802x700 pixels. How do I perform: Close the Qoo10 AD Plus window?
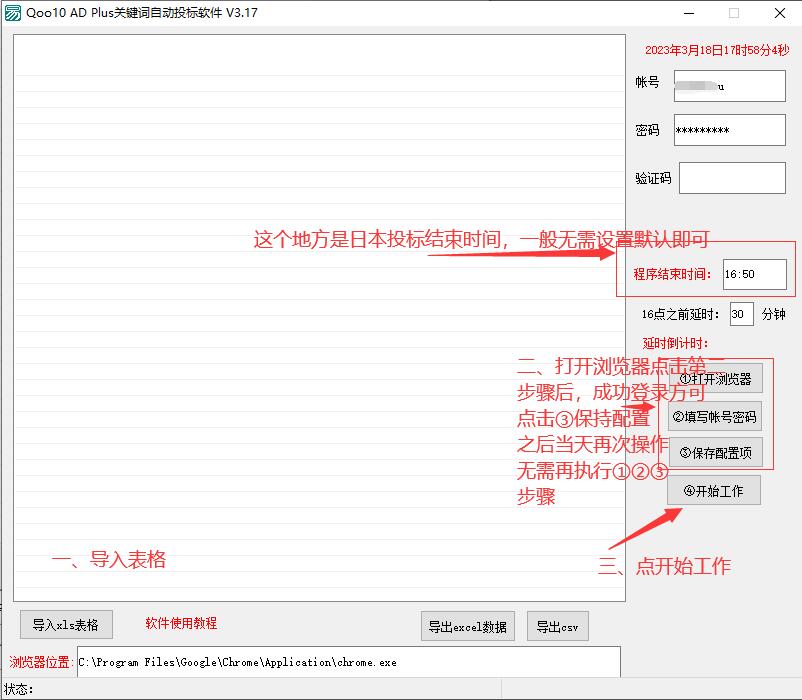tap(779, 13)
